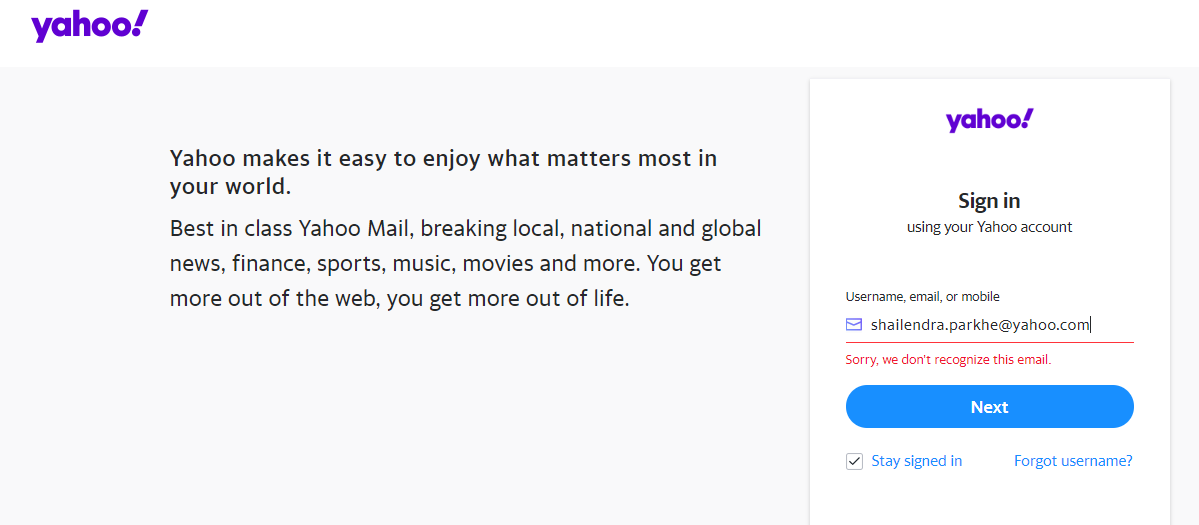Open the "Forgot username?" link
The image size is (1199, 525).
(1073, 461)
